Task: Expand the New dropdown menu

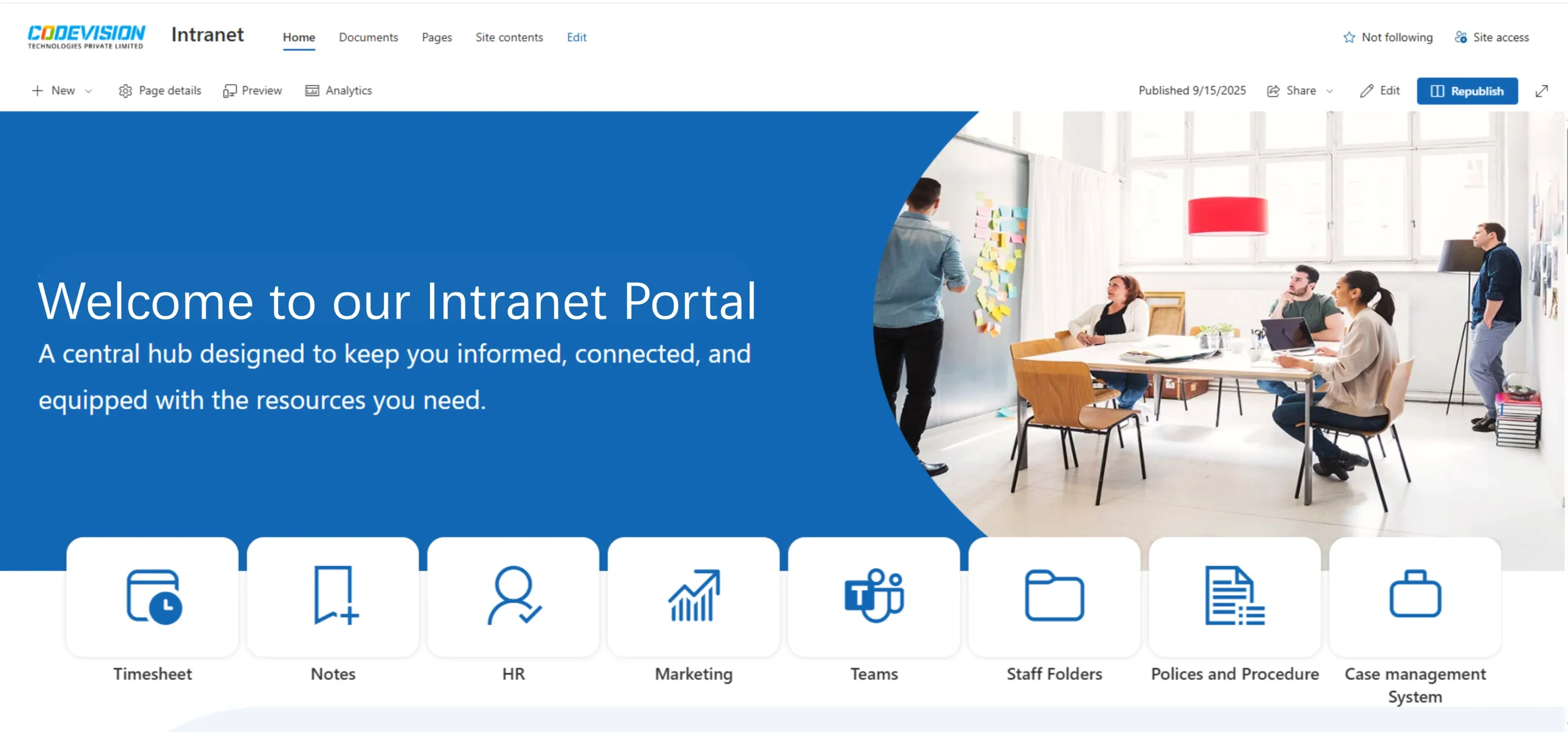Action: coord(88,91)
